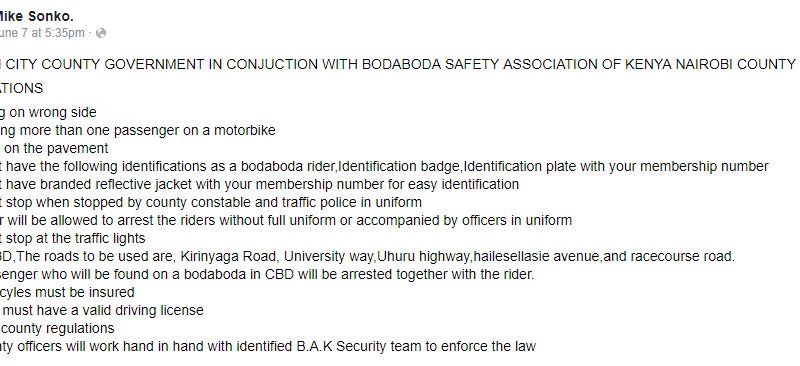Click the line listing Kirinyaga Road and University way
The width and height of the screenshot is (800, 366).
[x=367, y=256]
